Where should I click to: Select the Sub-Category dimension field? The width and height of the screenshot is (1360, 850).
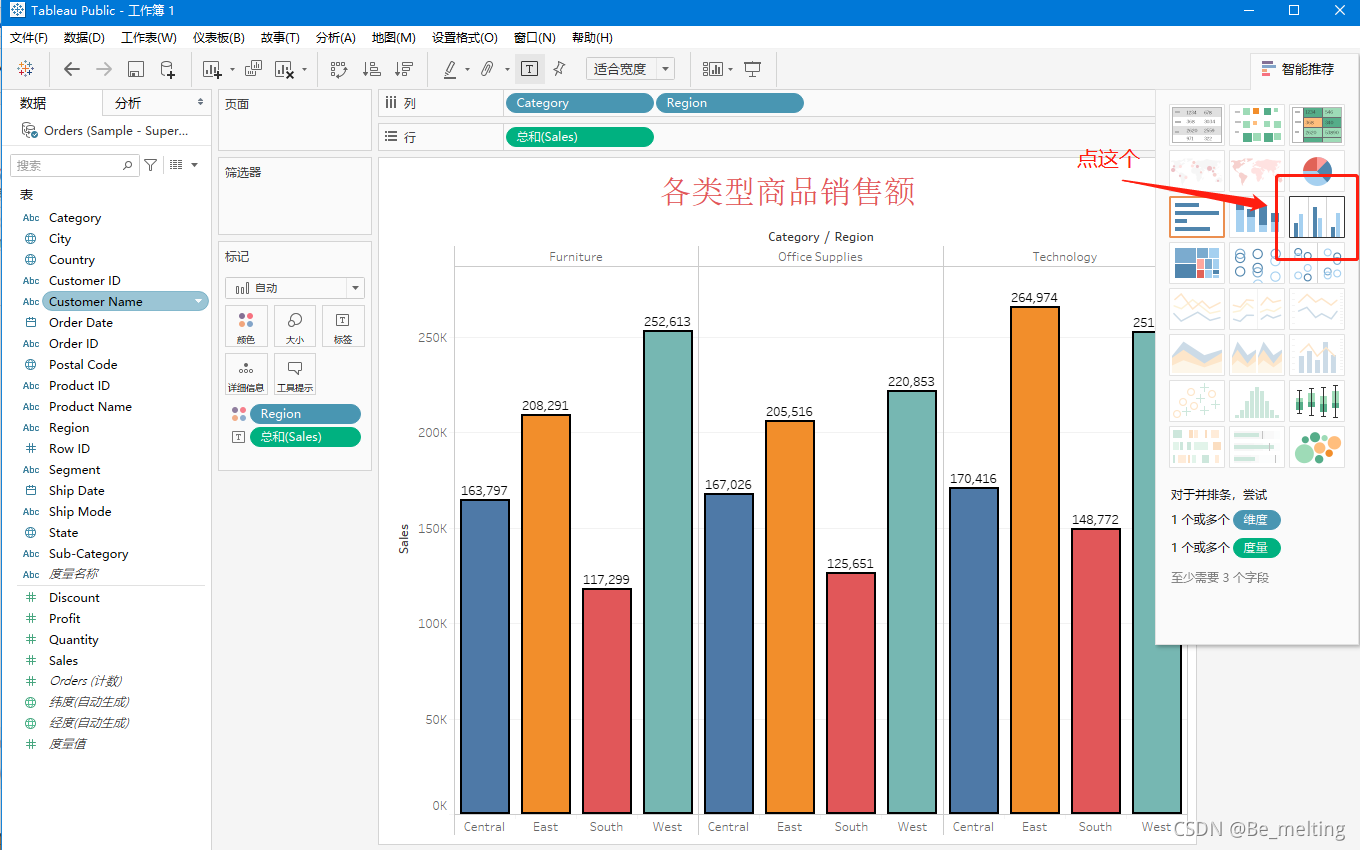click(x=89, y=553)
